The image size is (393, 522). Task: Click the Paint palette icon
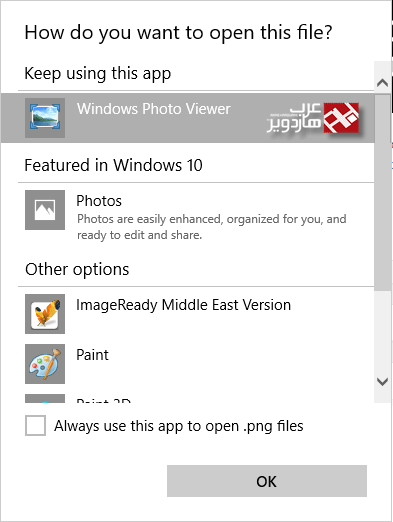pyautogui.click(x=45, y=364)
